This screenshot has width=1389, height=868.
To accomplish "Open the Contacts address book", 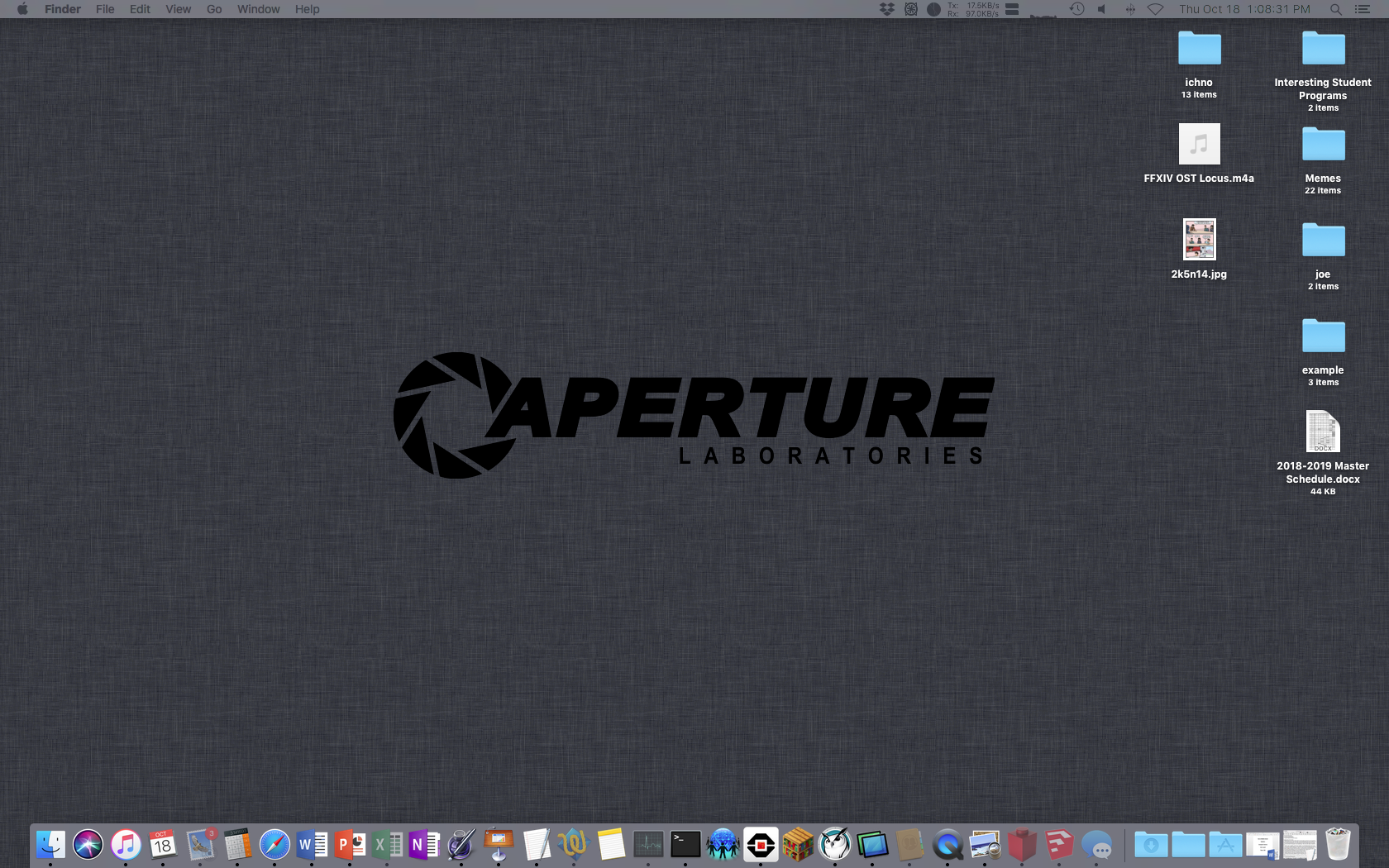I will click(909, 845).
